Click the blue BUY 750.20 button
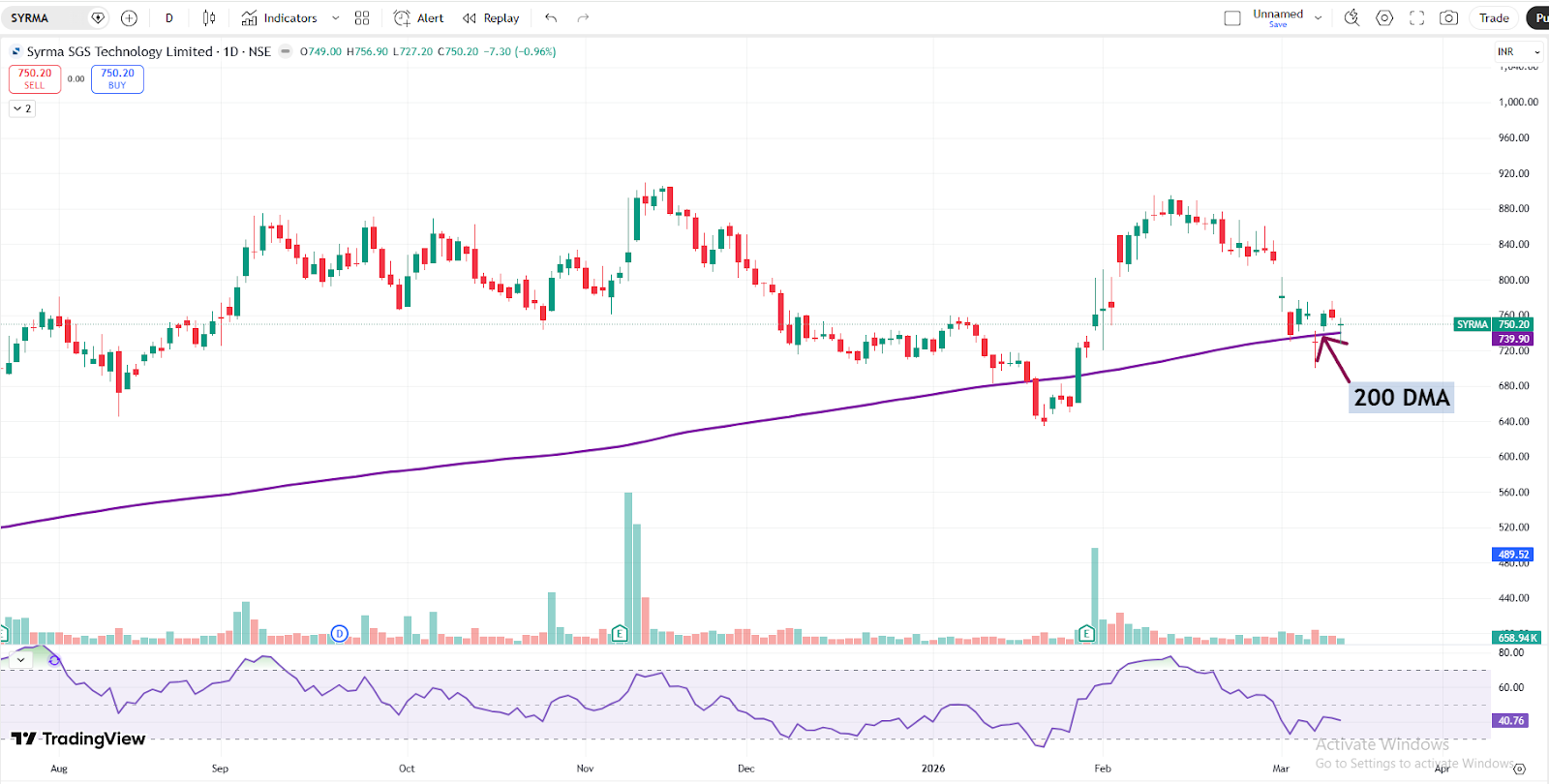Screen dimensions: 1549x784 117,78
